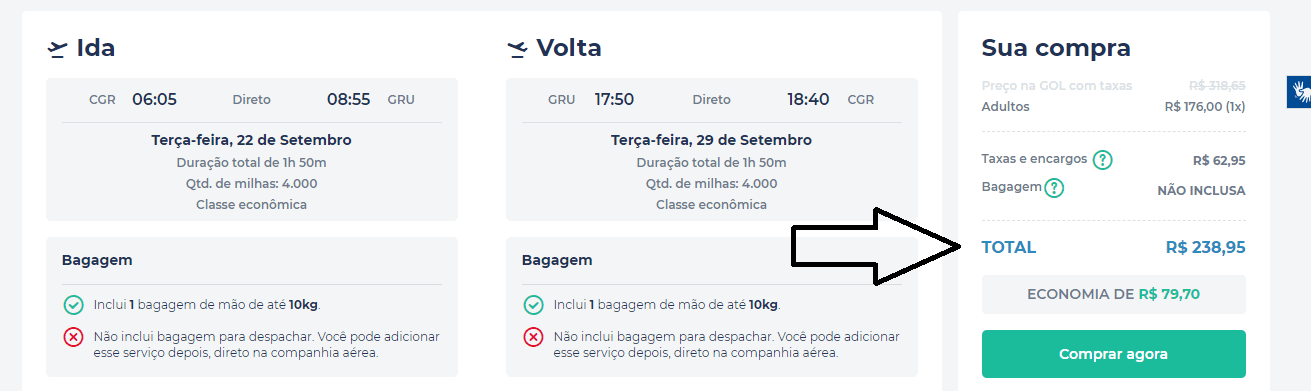Select the Ida flight date Terça-feira, 22 de Setembro
Screen dimensions: 1311x391
click(x=251, y=140)
